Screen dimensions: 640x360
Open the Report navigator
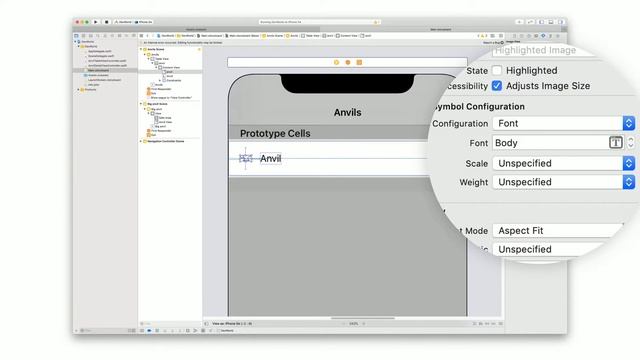(x=133, y=36)
